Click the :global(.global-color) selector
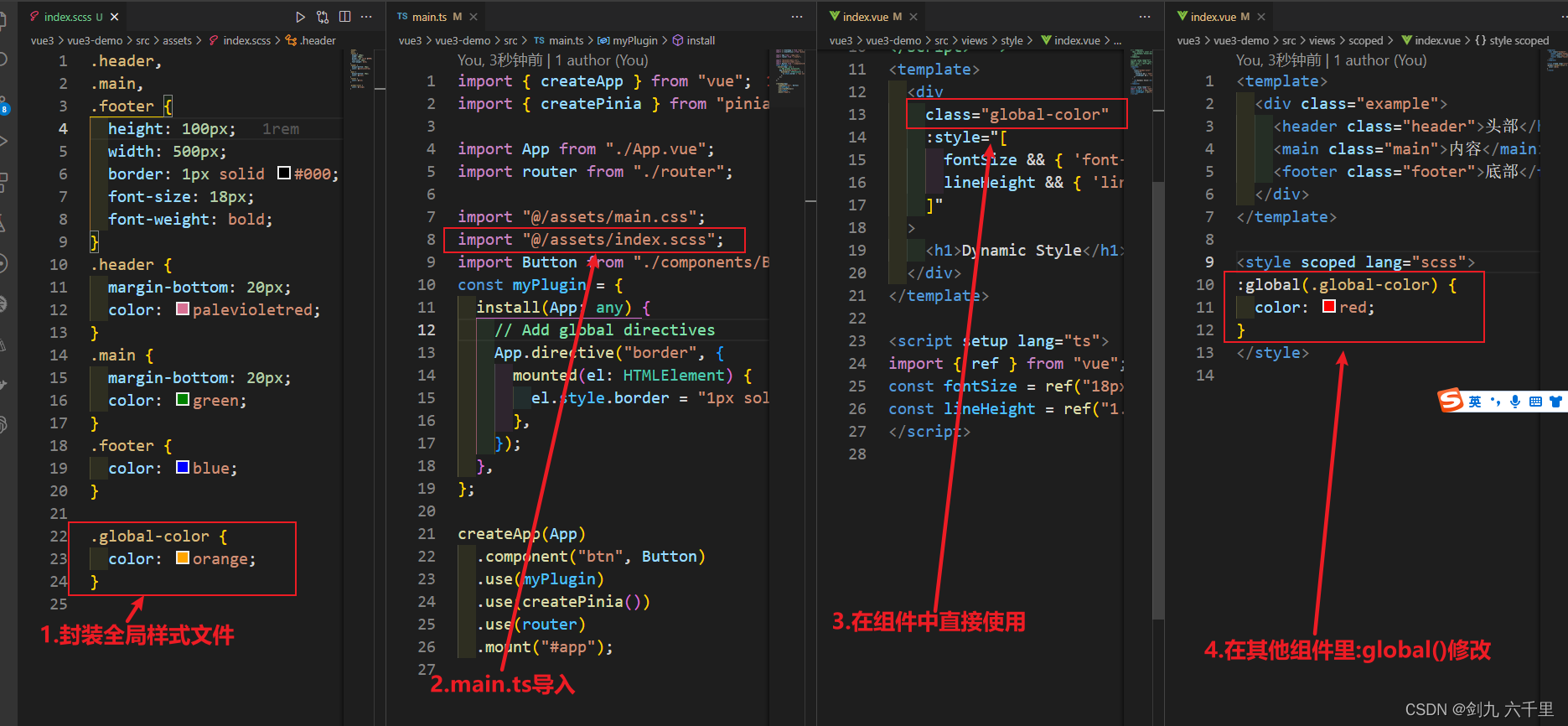 pos(1338,285)
